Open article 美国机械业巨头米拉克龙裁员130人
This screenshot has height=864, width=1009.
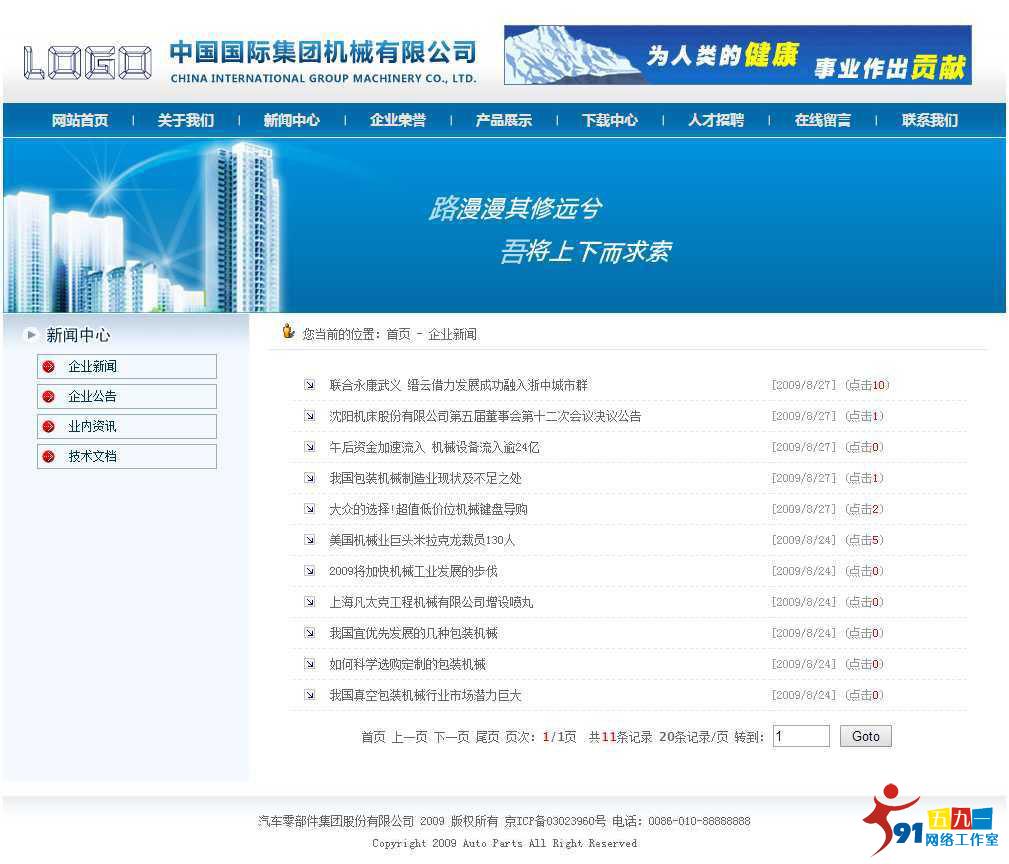coord(422,540)
